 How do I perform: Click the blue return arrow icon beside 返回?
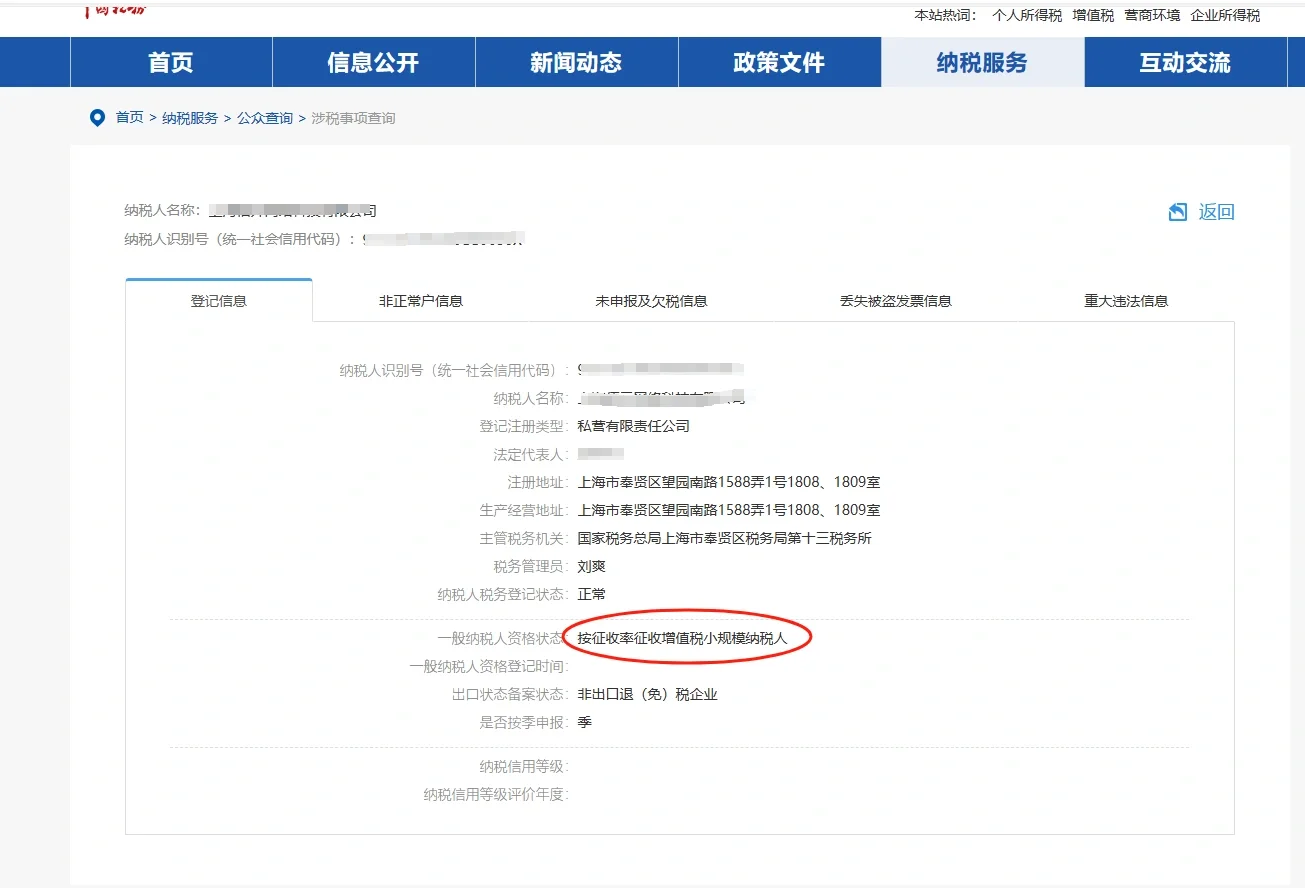click(1176, 211)
